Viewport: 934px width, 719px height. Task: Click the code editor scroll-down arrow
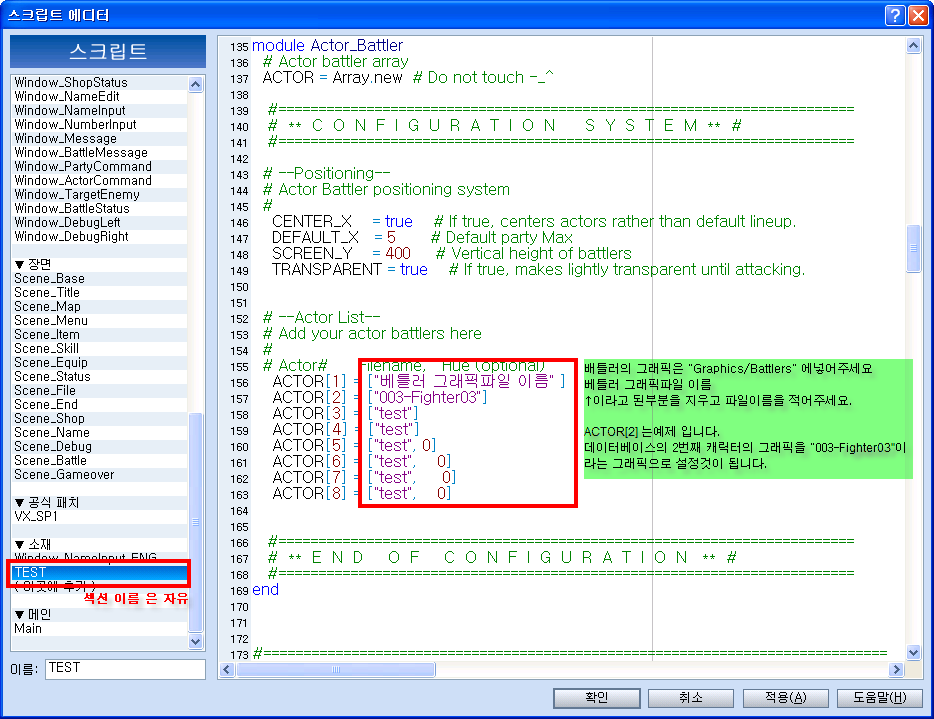[x=913, y=652]
